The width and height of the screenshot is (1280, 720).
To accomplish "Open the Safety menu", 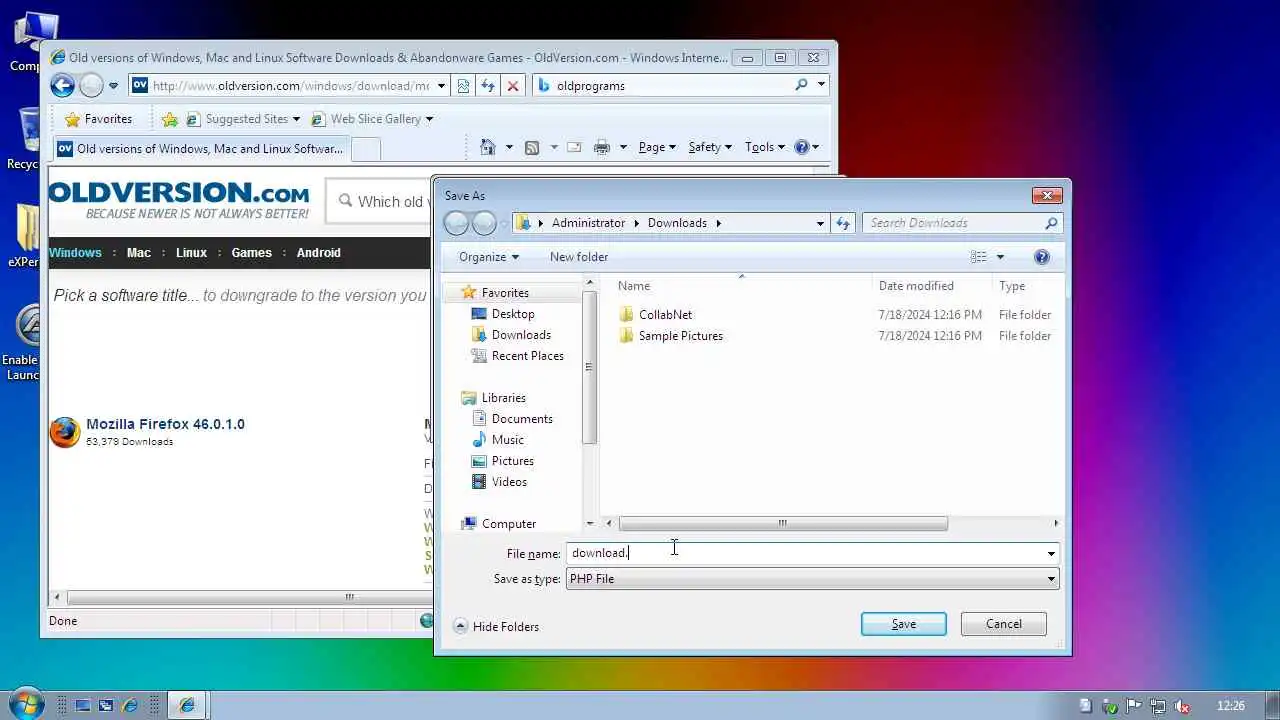I will click(x=710, y=147).
